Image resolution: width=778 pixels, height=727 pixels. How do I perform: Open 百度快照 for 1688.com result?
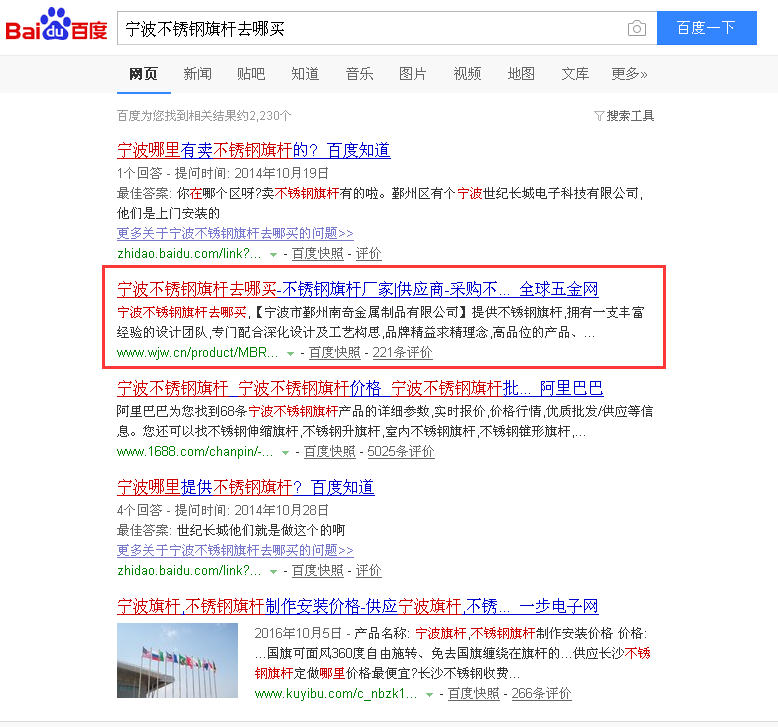(329, 452)
